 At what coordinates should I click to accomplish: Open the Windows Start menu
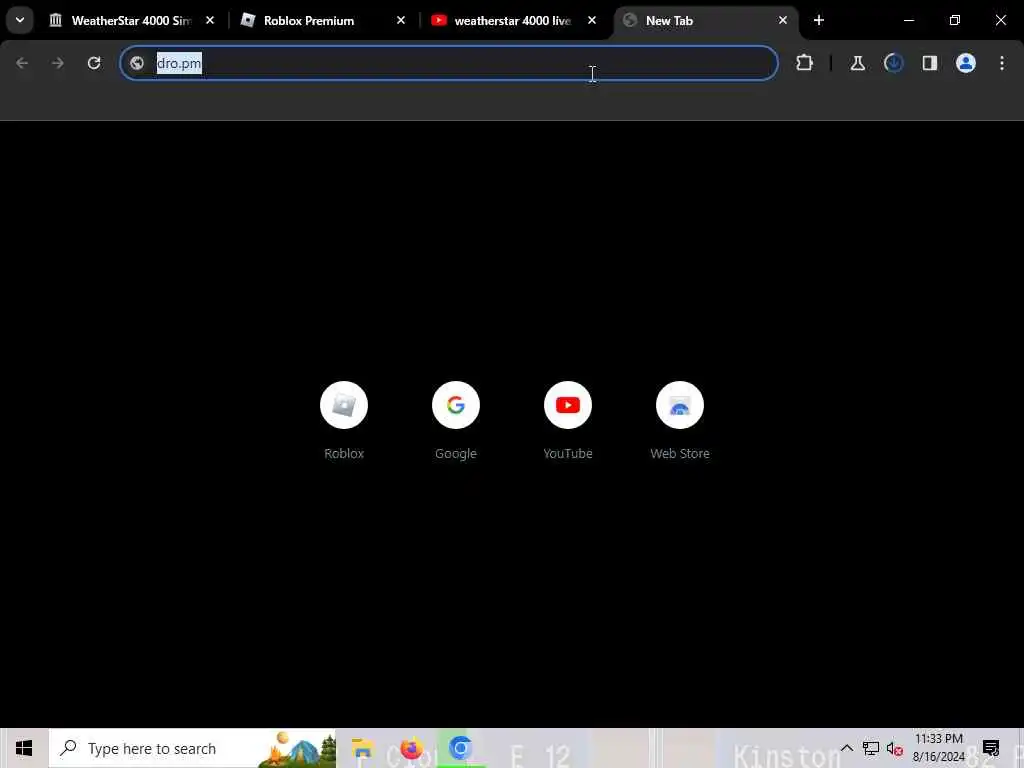(x=24, y=748)
